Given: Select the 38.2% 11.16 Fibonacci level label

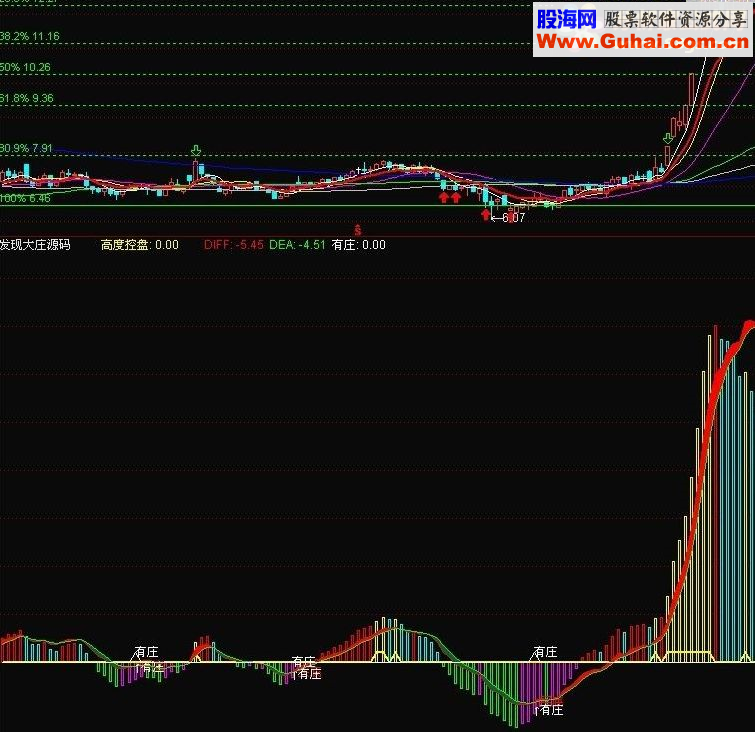Looking at the screenshot, I should 30,36.
